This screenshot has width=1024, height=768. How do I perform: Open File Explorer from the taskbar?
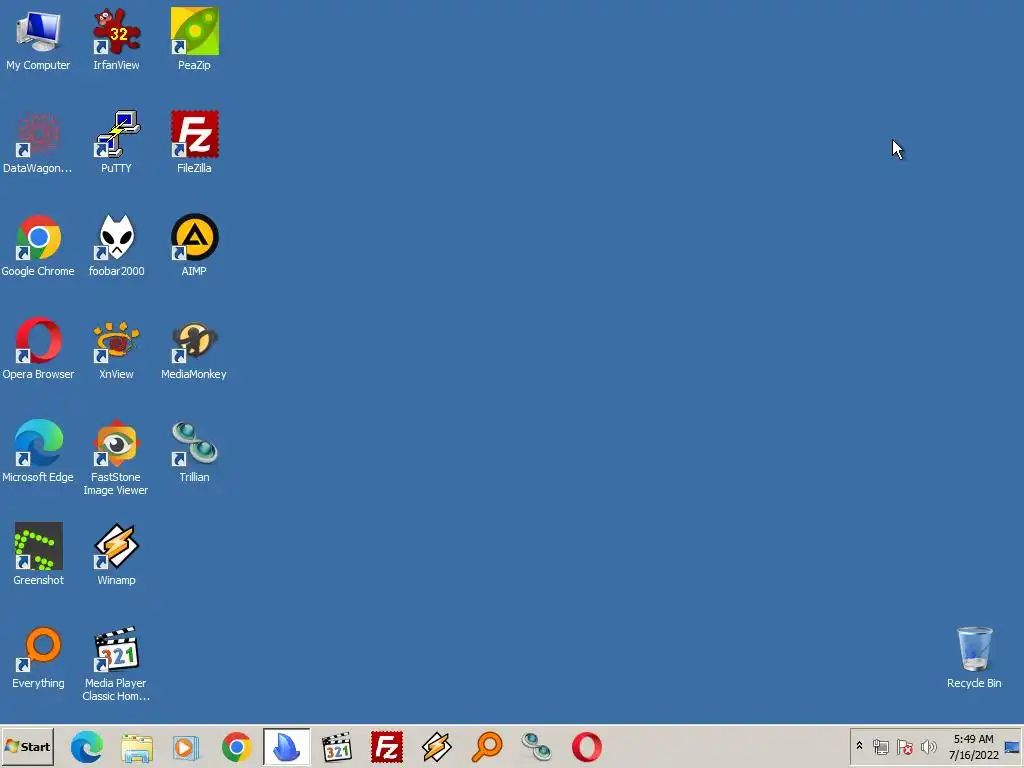pos(136,747)
